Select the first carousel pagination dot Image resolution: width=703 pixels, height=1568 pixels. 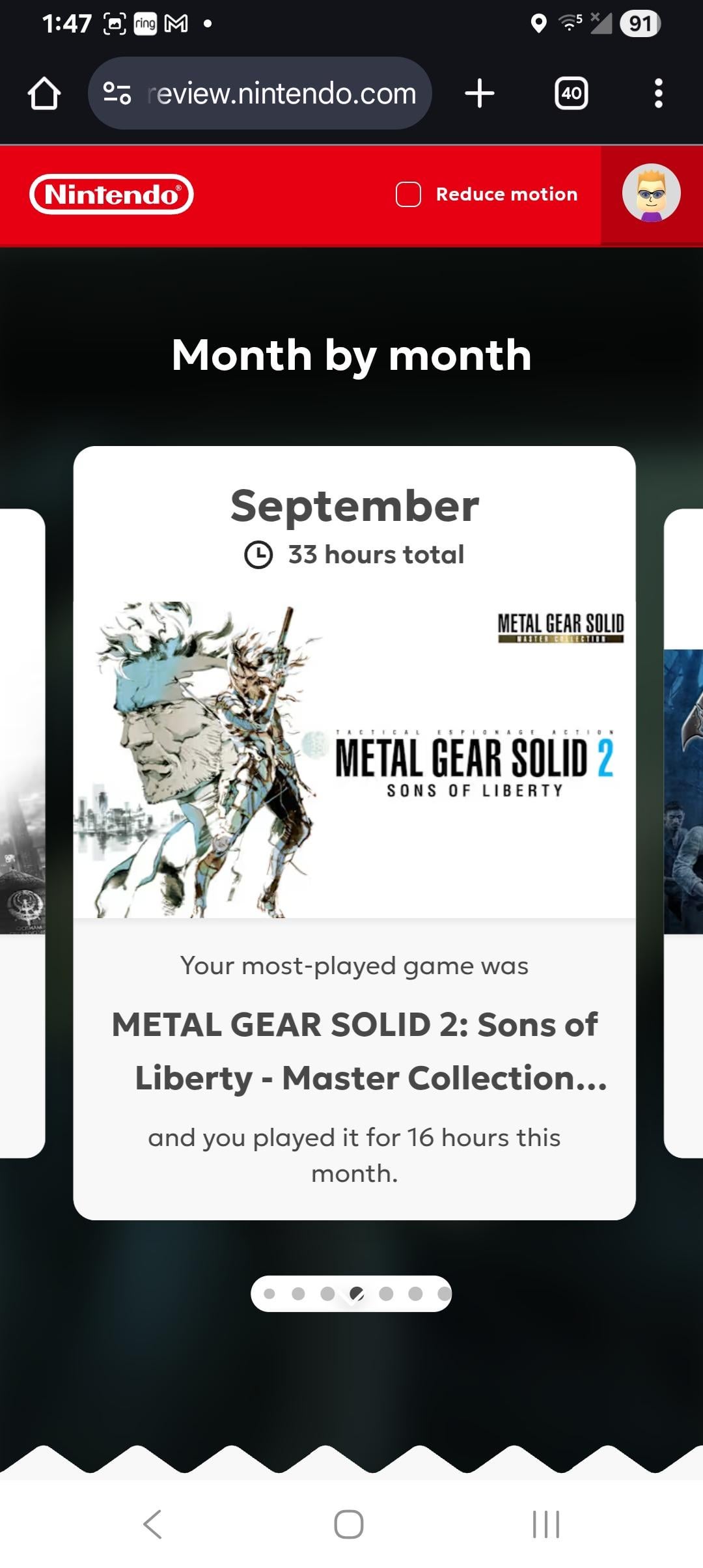[269, 1293]
